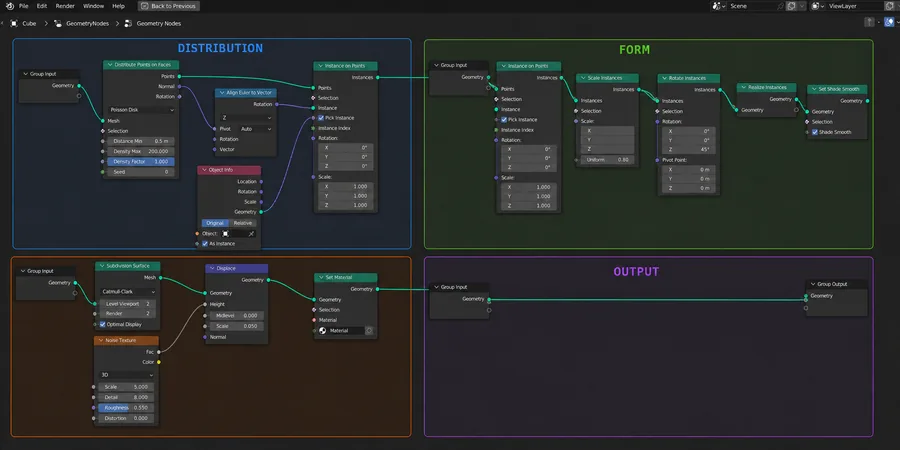
Task: Collapse the Object Info node
Action: [x=204, y=170]
